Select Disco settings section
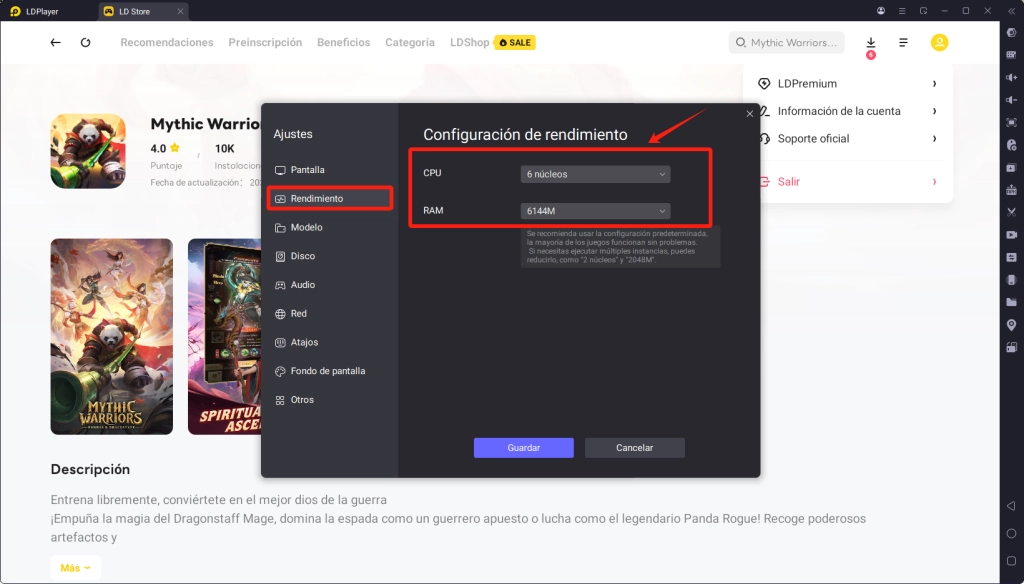This screenshot has height=584, width=1024. tap(330, 256)
